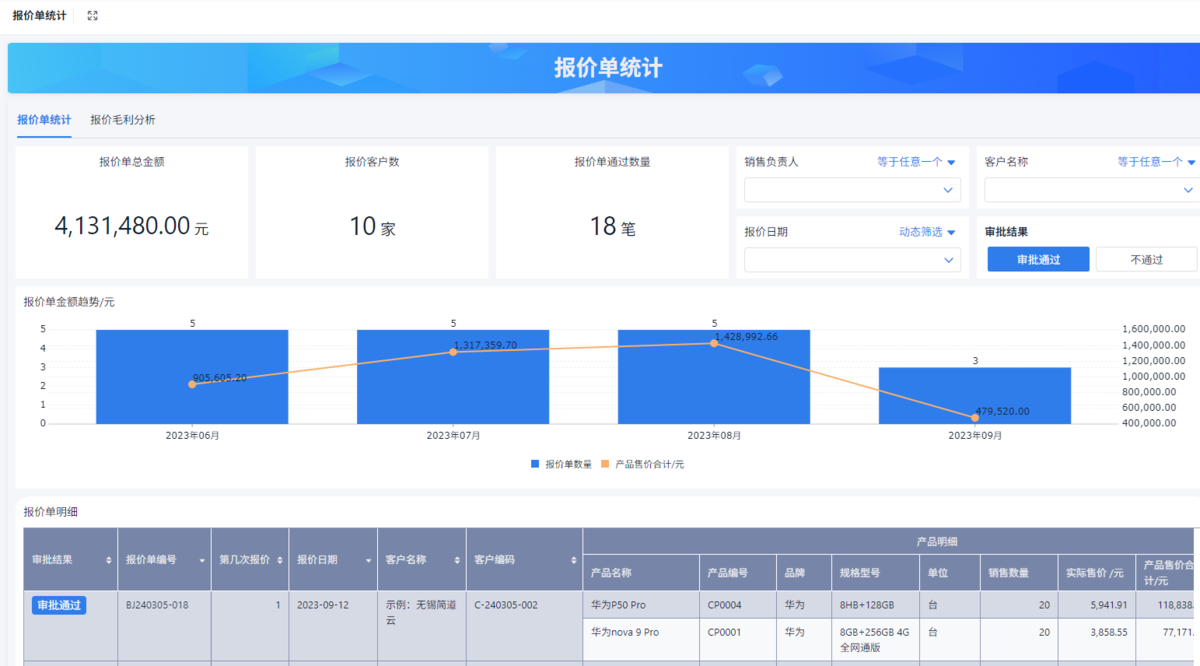
Task: Click sort icon in 第几次报价 column header
Action: 281,561
